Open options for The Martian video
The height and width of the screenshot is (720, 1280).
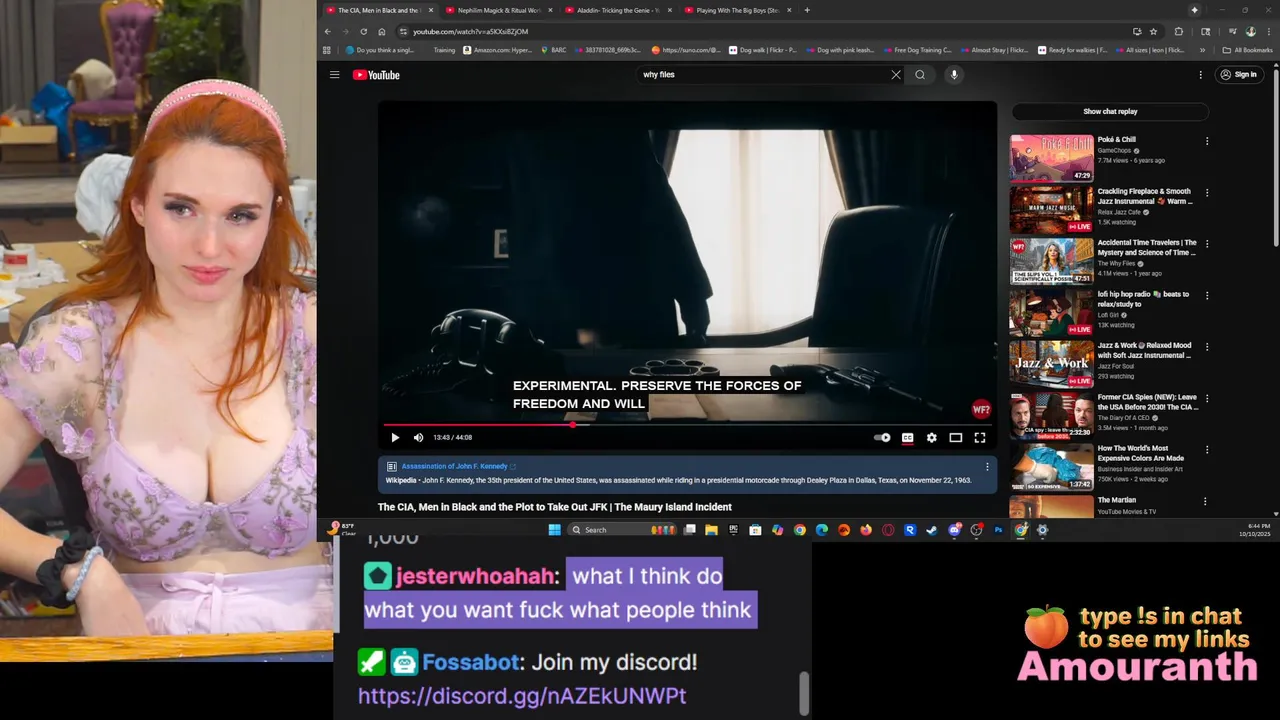(x=1205, y=502)
